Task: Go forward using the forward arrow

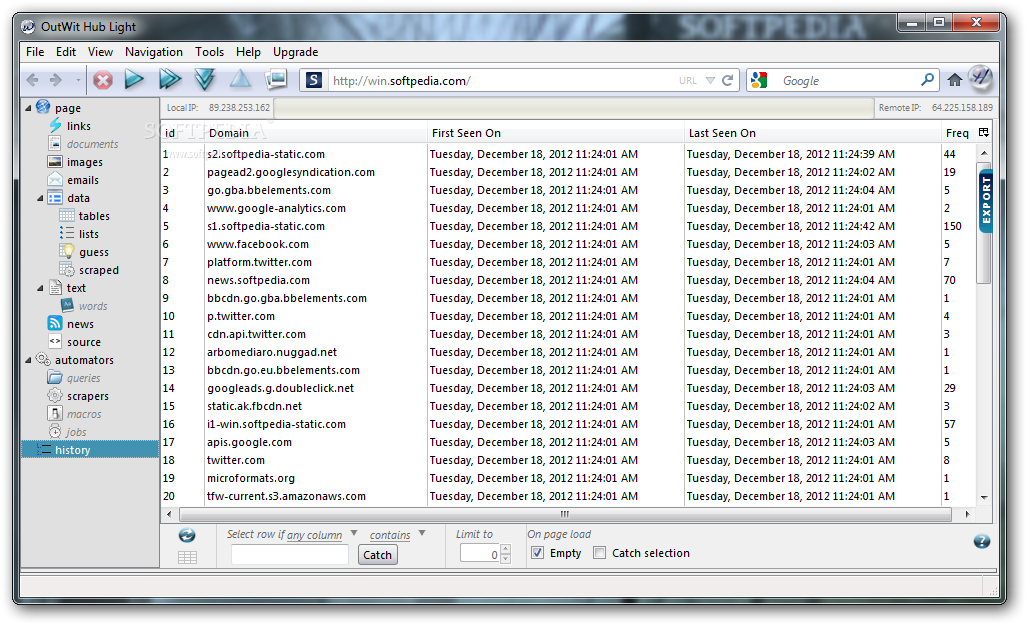Action: (x=56, y=81)
